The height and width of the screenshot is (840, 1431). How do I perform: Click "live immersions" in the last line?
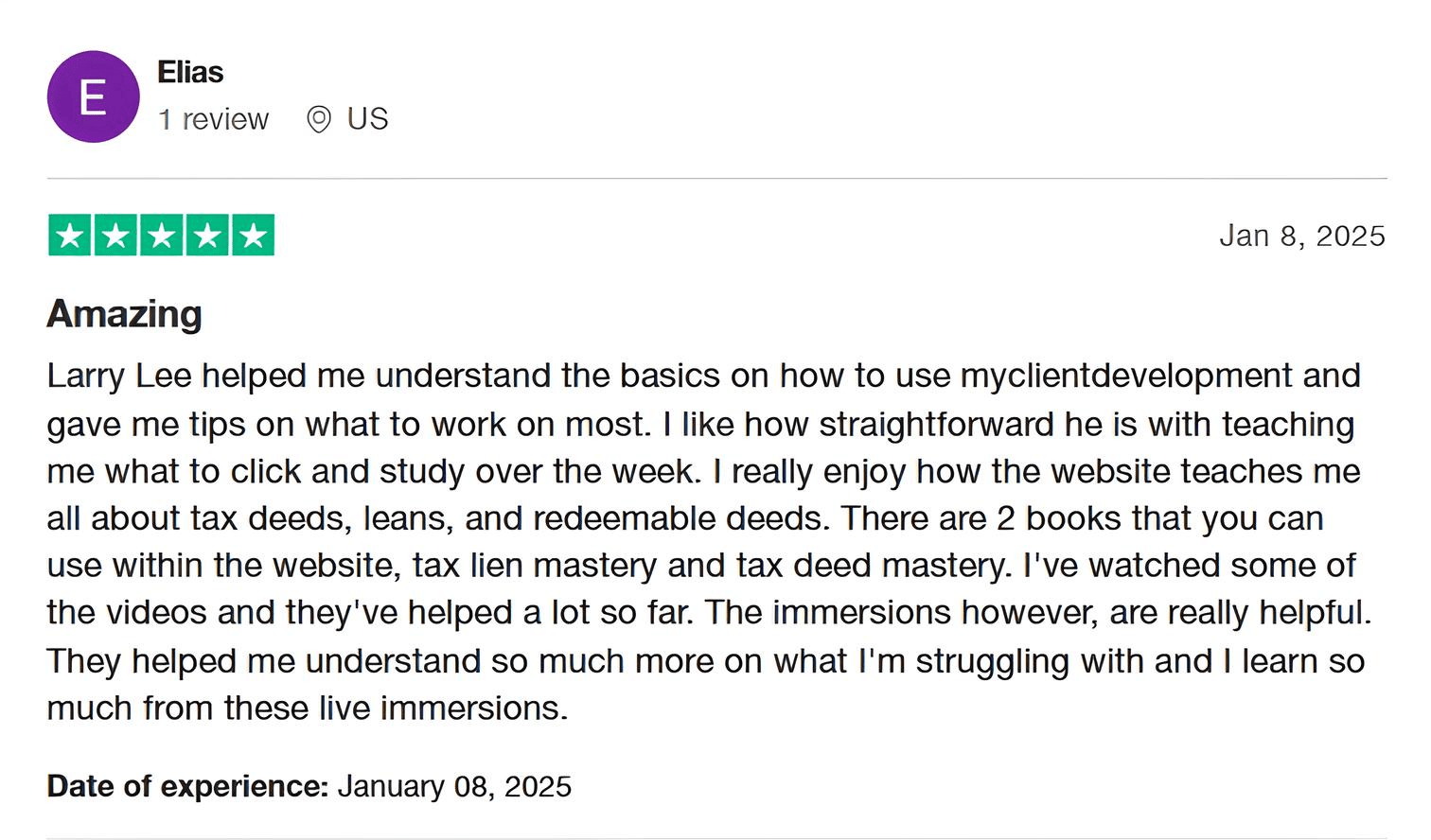pos(443,709)
